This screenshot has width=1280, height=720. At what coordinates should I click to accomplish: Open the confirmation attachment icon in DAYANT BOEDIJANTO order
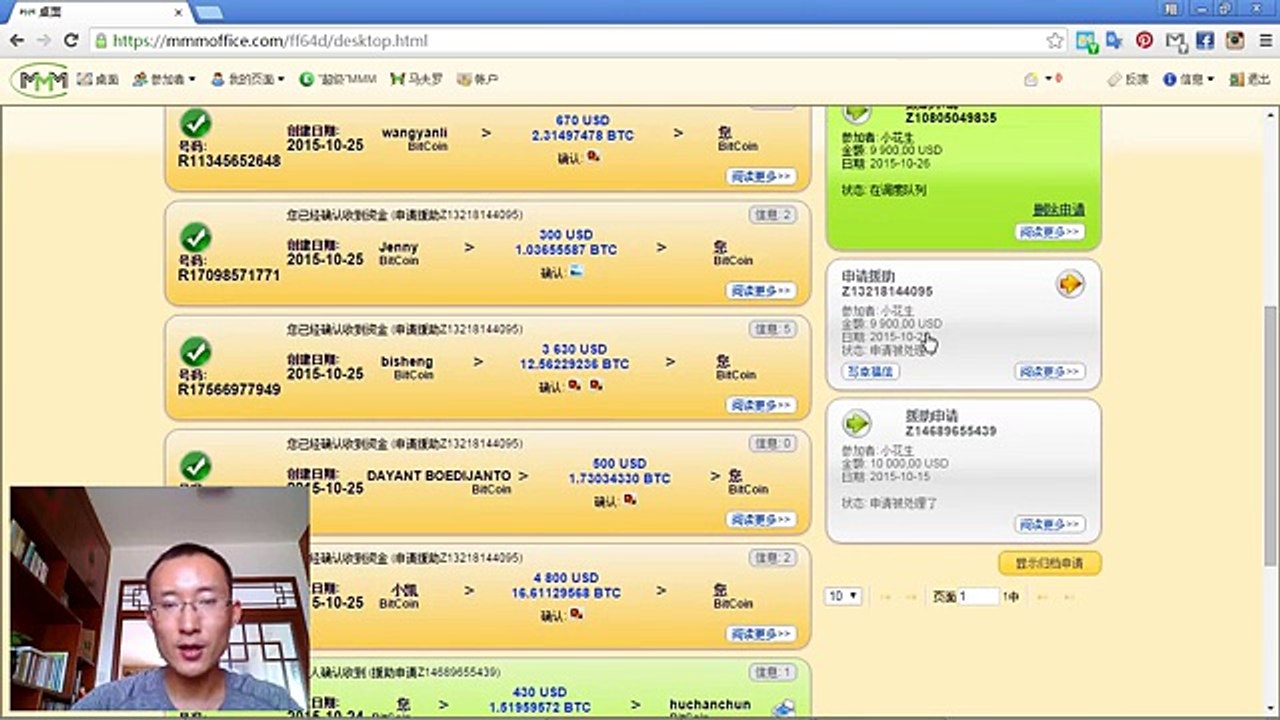[629, 500]
